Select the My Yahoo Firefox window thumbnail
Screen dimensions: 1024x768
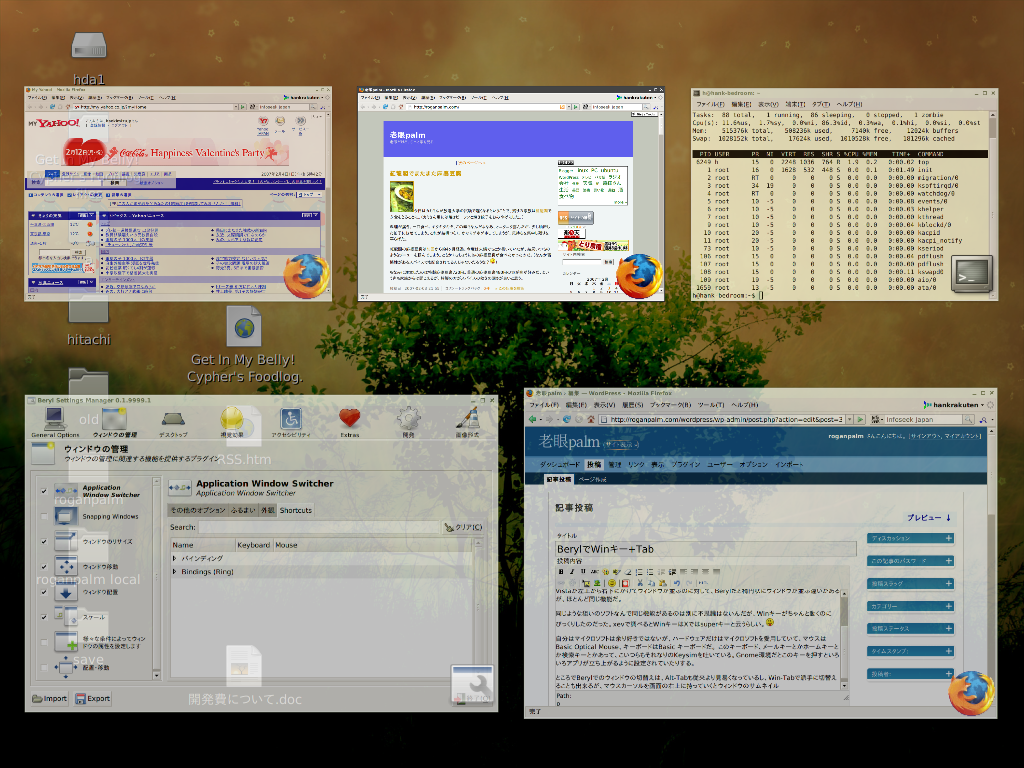point(178,193)
